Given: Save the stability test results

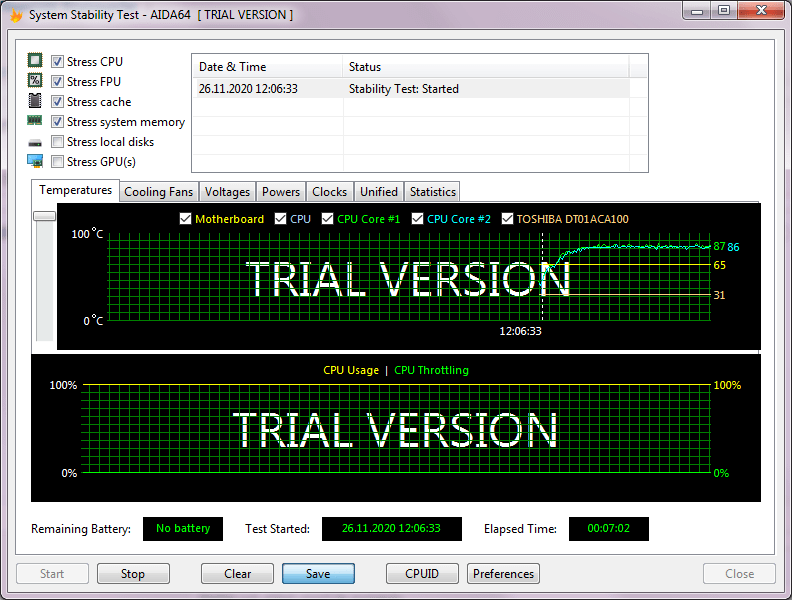Looking at the screenshot, I should [x=318, y=574].
